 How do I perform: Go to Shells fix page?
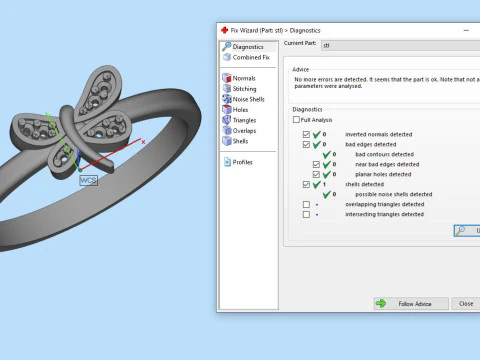(240, 141)
